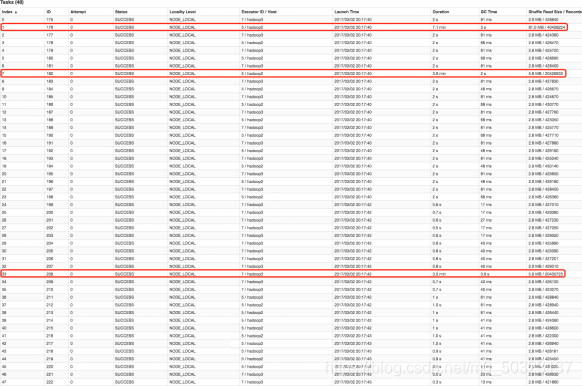The image size is (582, 386).
Task: Select the shuffle read size cell in task ID 176 row
Action: tap(547, 27)
